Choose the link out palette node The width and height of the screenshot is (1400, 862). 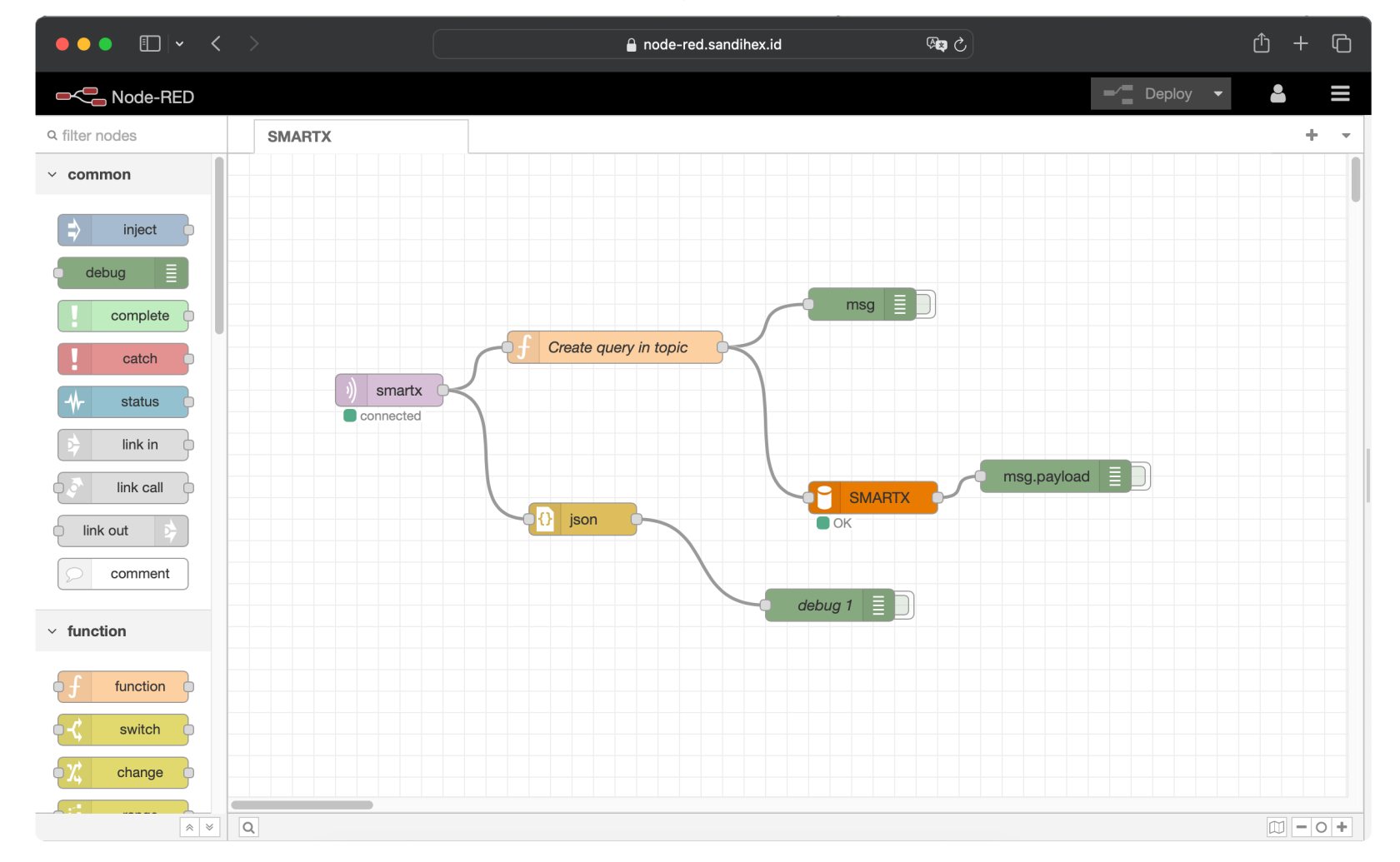[123, 531]
